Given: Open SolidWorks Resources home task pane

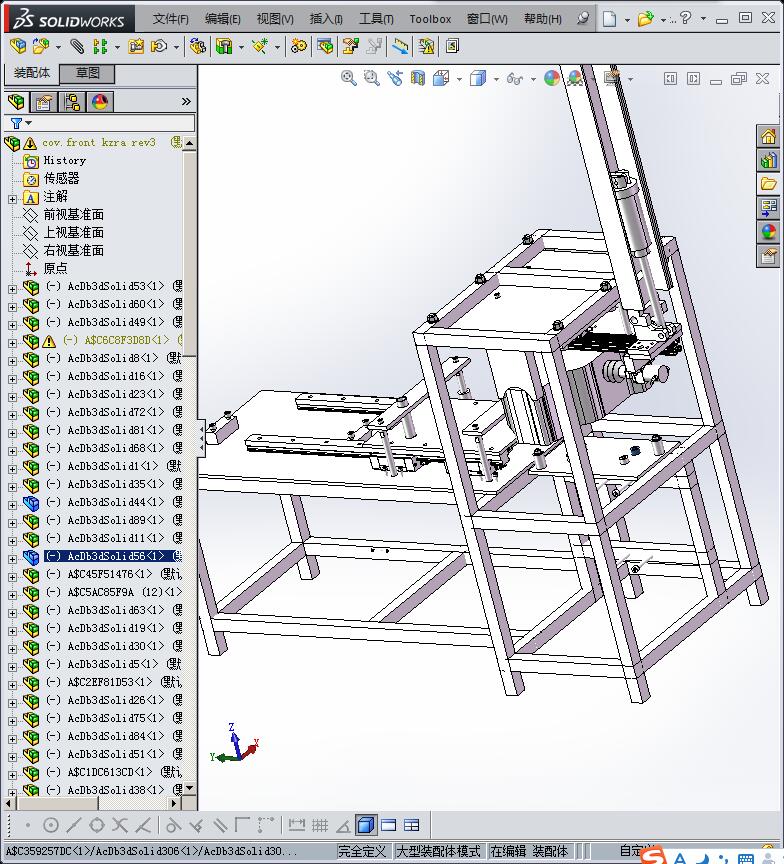Looking at the screenshot, I should tap(769, 136).
